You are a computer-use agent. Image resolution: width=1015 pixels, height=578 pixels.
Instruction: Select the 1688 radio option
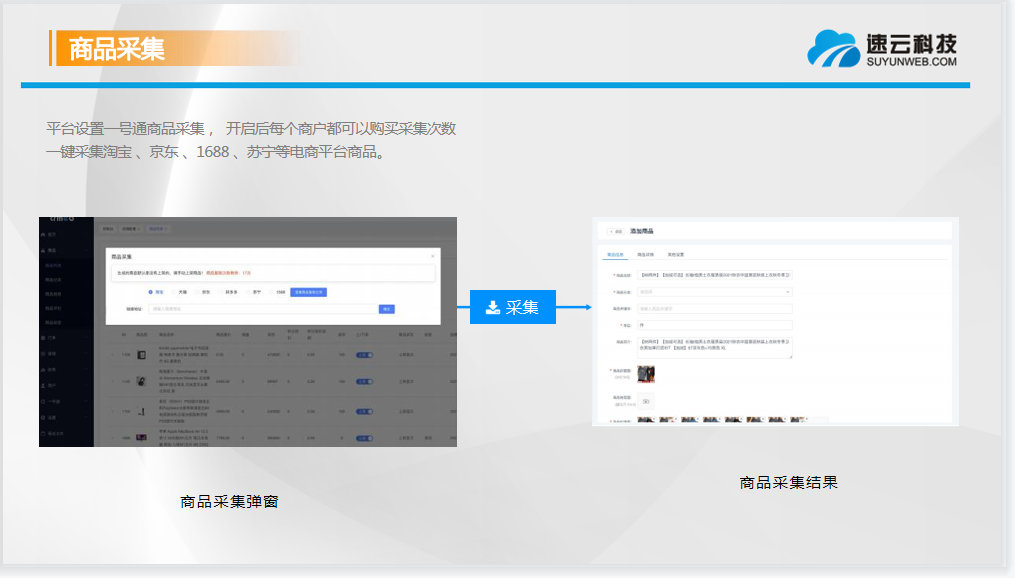coord(270,292)
